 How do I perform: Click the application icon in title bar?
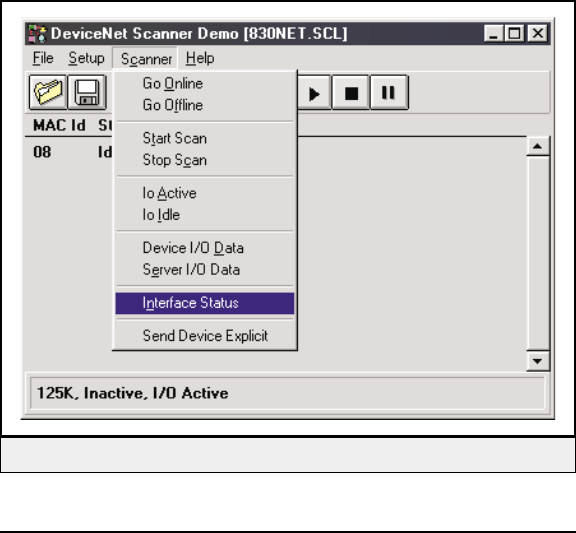pos(37,34)
